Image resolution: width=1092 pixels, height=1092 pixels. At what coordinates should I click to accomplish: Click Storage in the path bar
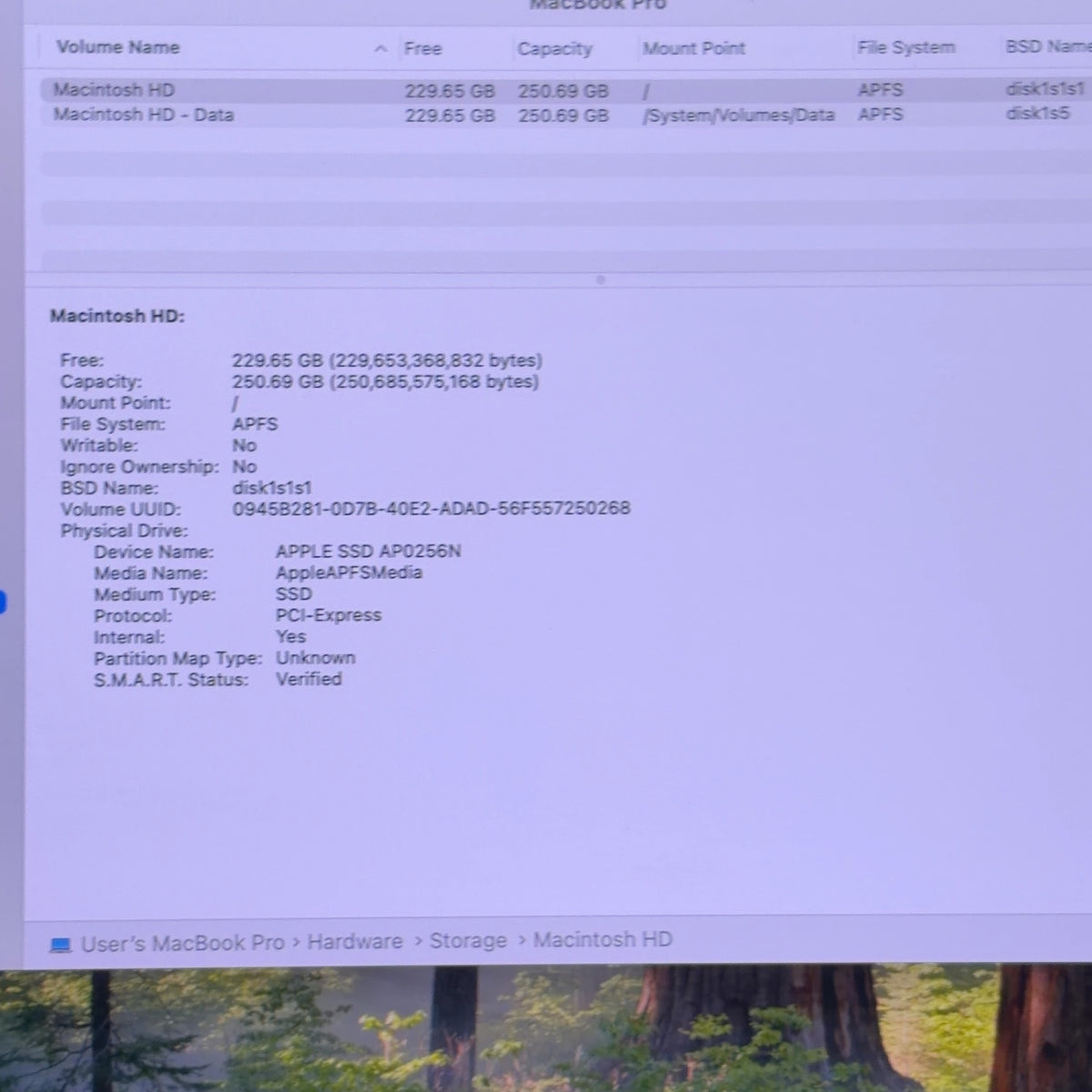click(468, 941)
